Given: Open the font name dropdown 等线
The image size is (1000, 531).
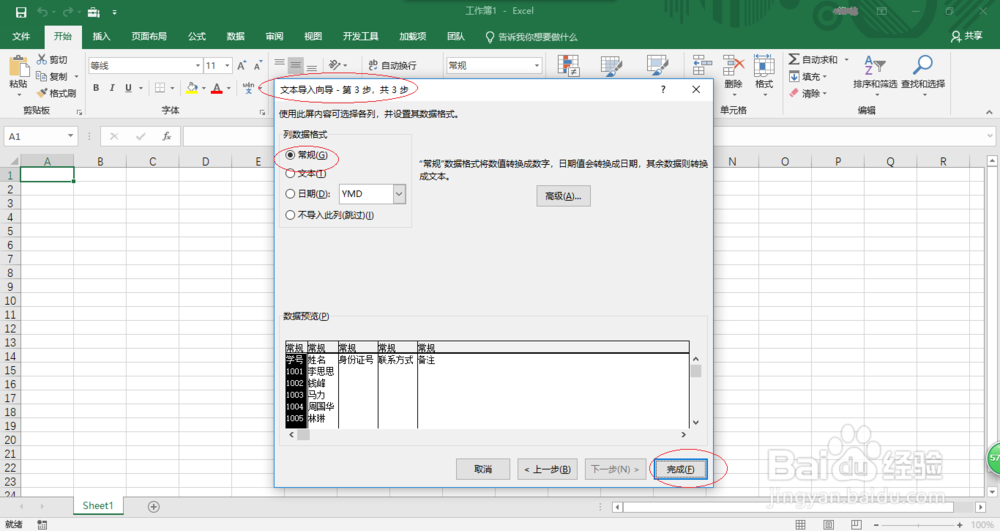Looking at the screenshot, I should [x=198, y=66].
